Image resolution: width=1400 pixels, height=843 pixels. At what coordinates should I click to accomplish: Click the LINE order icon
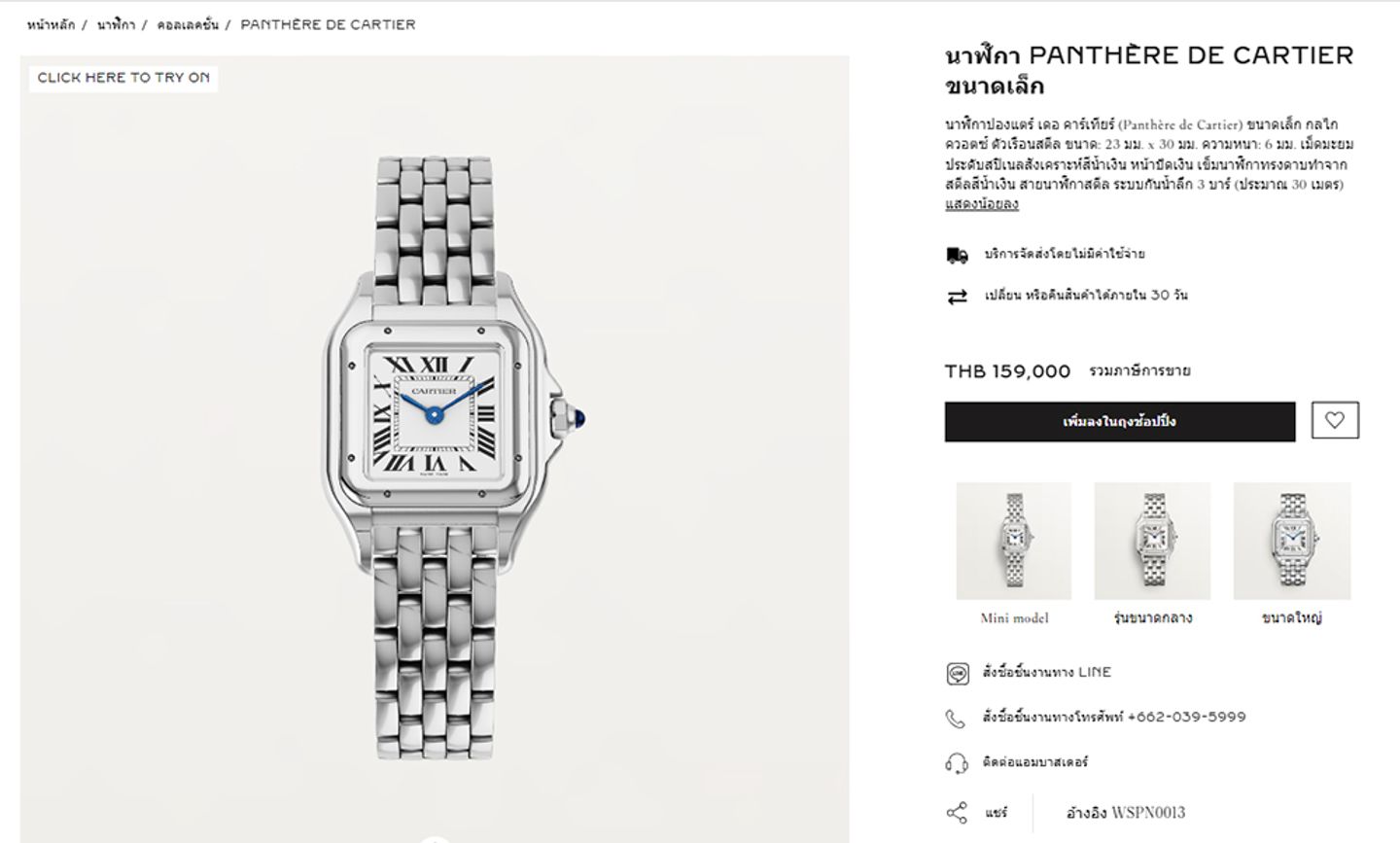pos(957,673)
